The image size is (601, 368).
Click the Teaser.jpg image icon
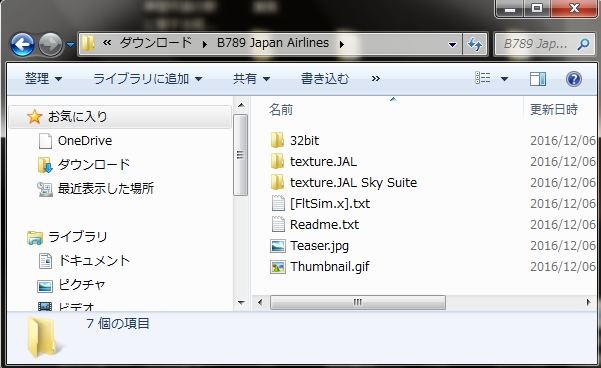click(x=278, y=246)
